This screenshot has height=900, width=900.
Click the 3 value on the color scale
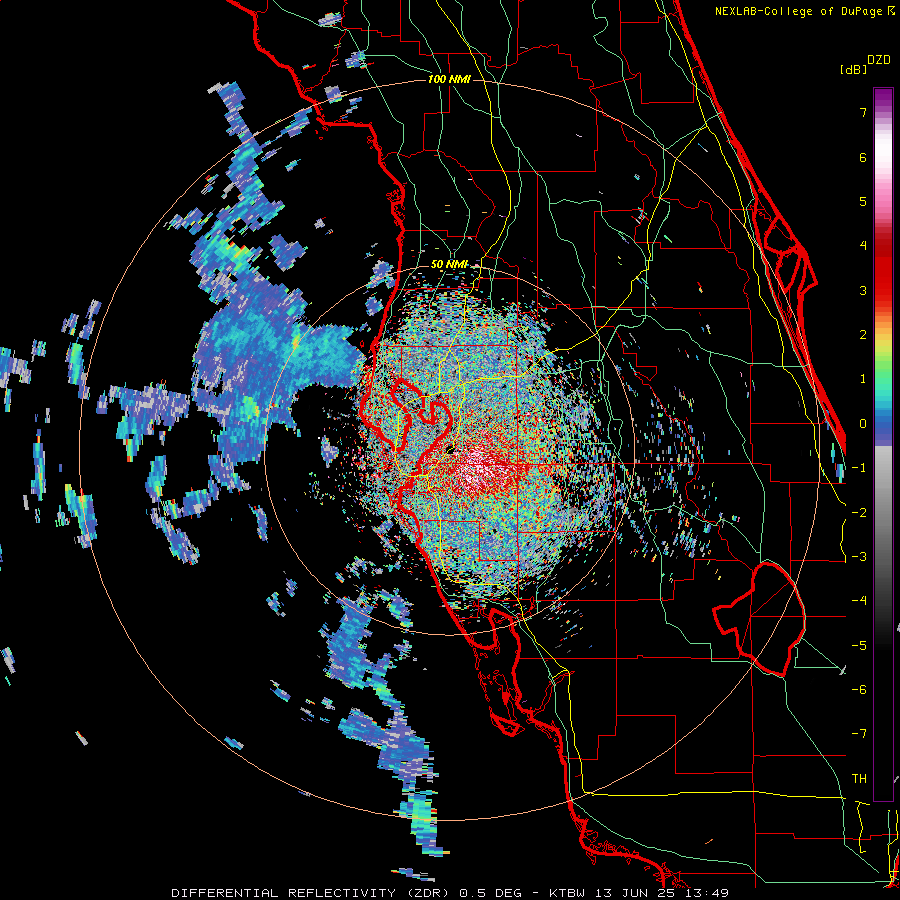[863, 290]
